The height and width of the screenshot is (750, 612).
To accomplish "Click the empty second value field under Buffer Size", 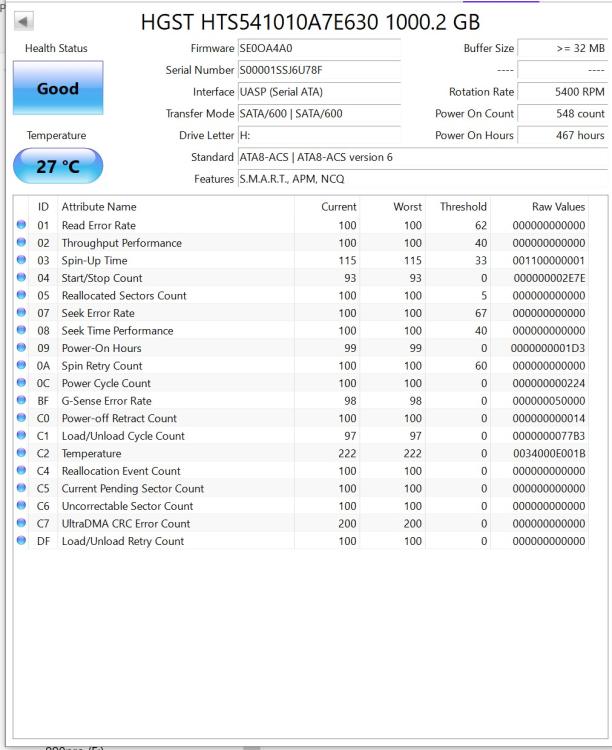I will click(x=563, y=70).
